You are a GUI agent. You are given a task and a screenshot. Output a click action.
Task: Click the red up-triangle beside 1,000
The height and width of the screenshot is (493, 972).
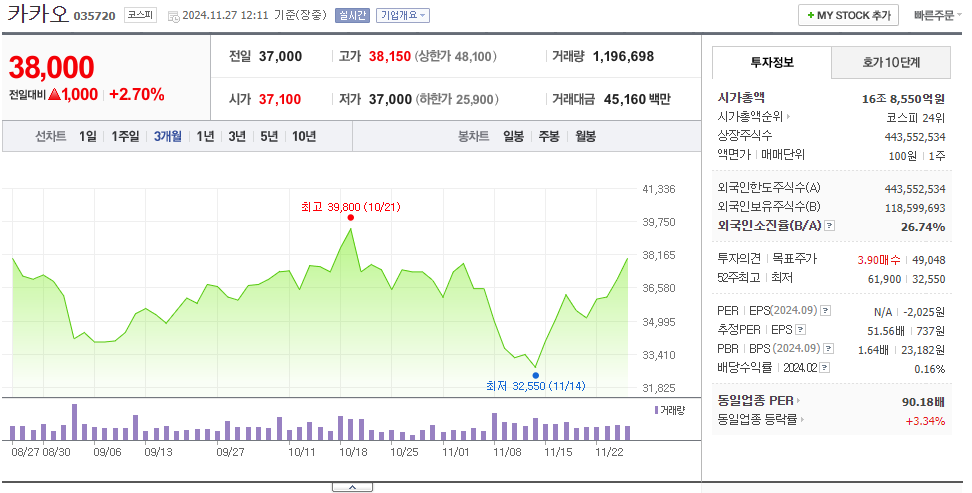(x=54, y=95)
